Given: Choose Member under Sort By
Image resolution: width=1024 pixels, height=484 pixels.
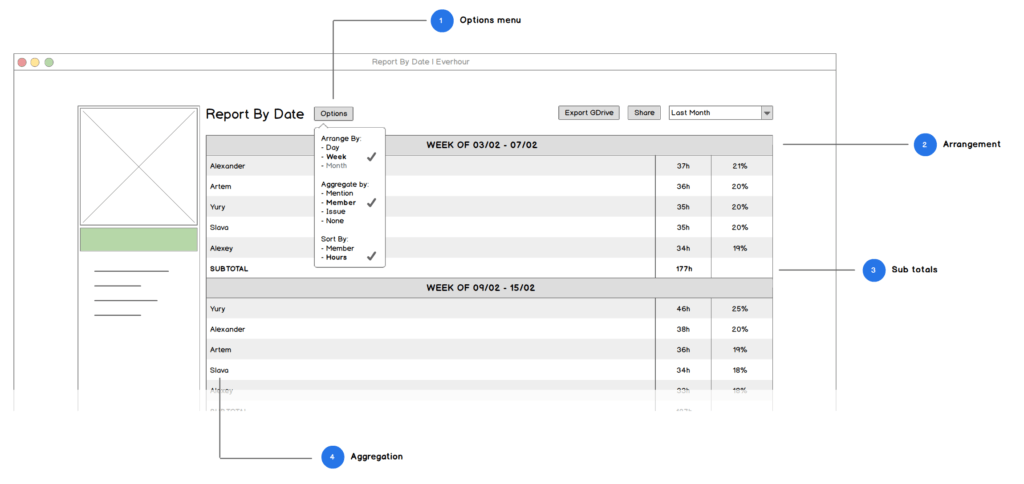Looking at the screenshot, I should click(339, 248).
